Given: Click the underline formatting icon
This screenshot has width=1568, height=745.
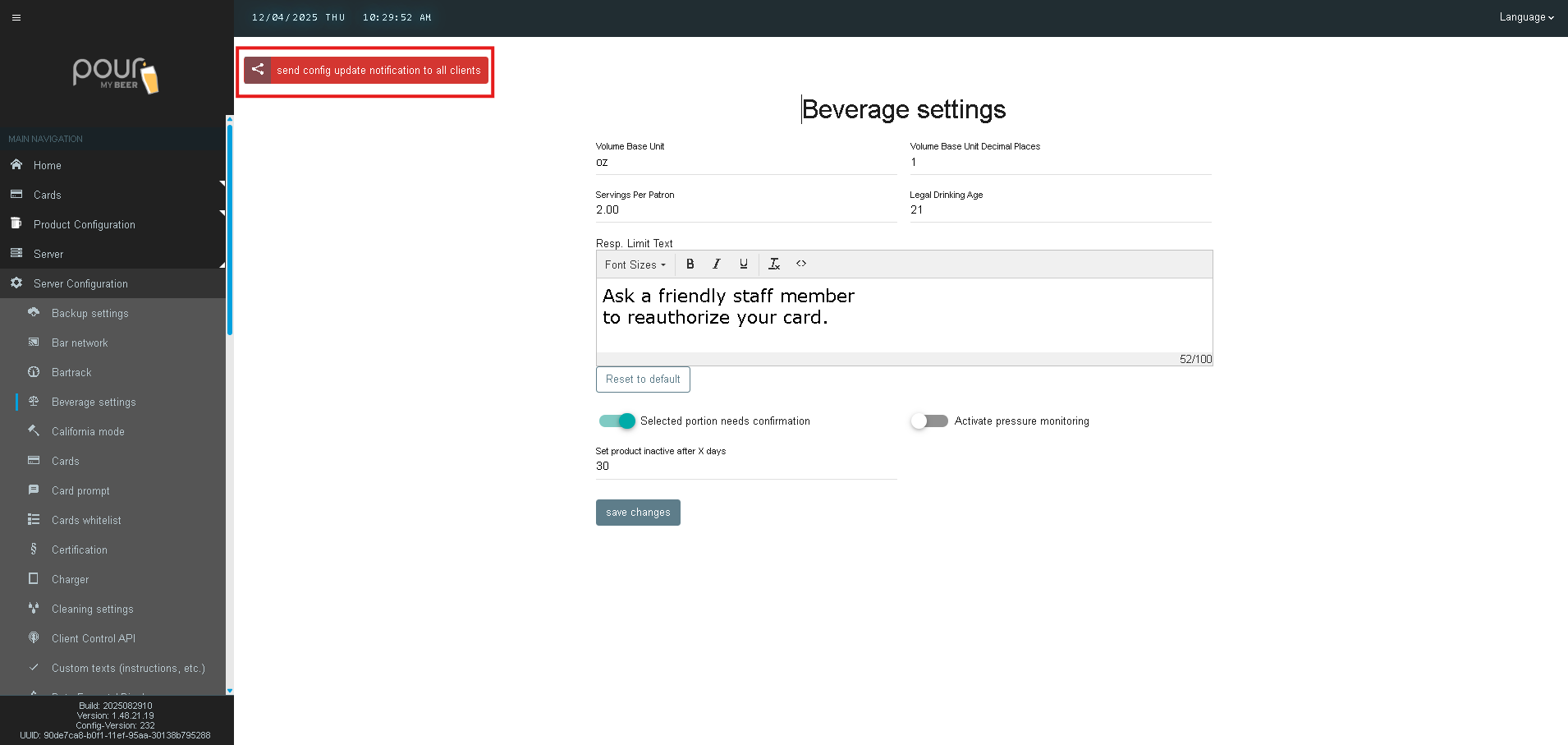Looking at the screenshot, I should 743,264.
